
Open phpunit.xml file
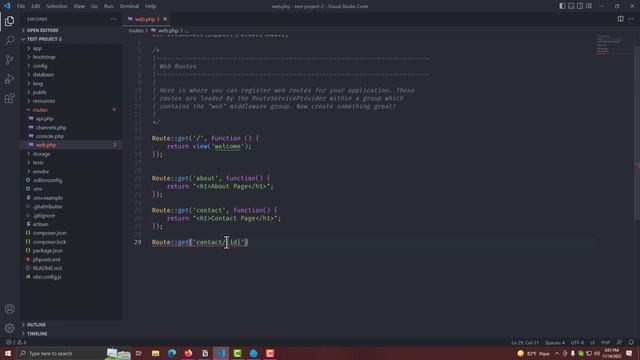point(71,259)
